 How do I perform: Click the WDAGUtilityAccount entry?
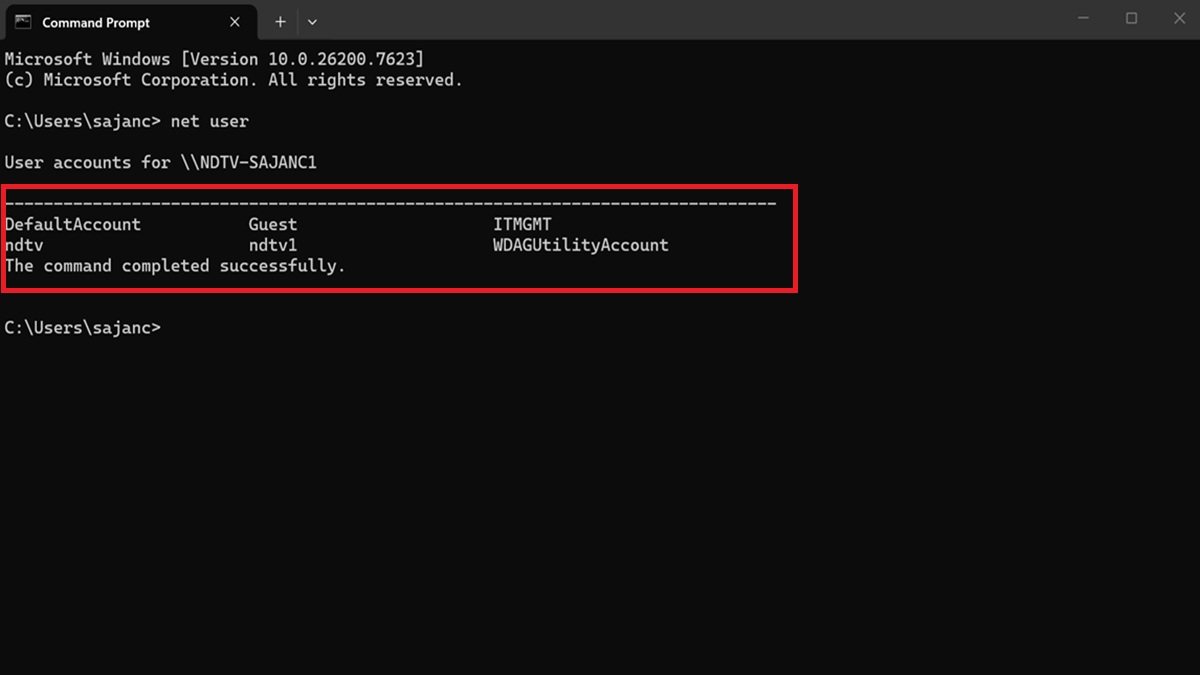(x=580, y=245)
